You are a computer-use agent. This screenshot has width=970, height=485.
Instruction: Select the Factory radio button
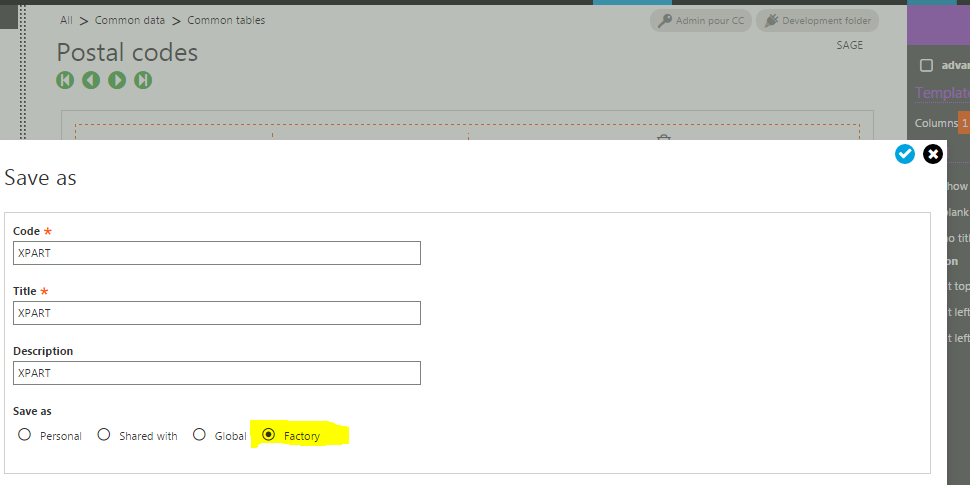point(268,435)
